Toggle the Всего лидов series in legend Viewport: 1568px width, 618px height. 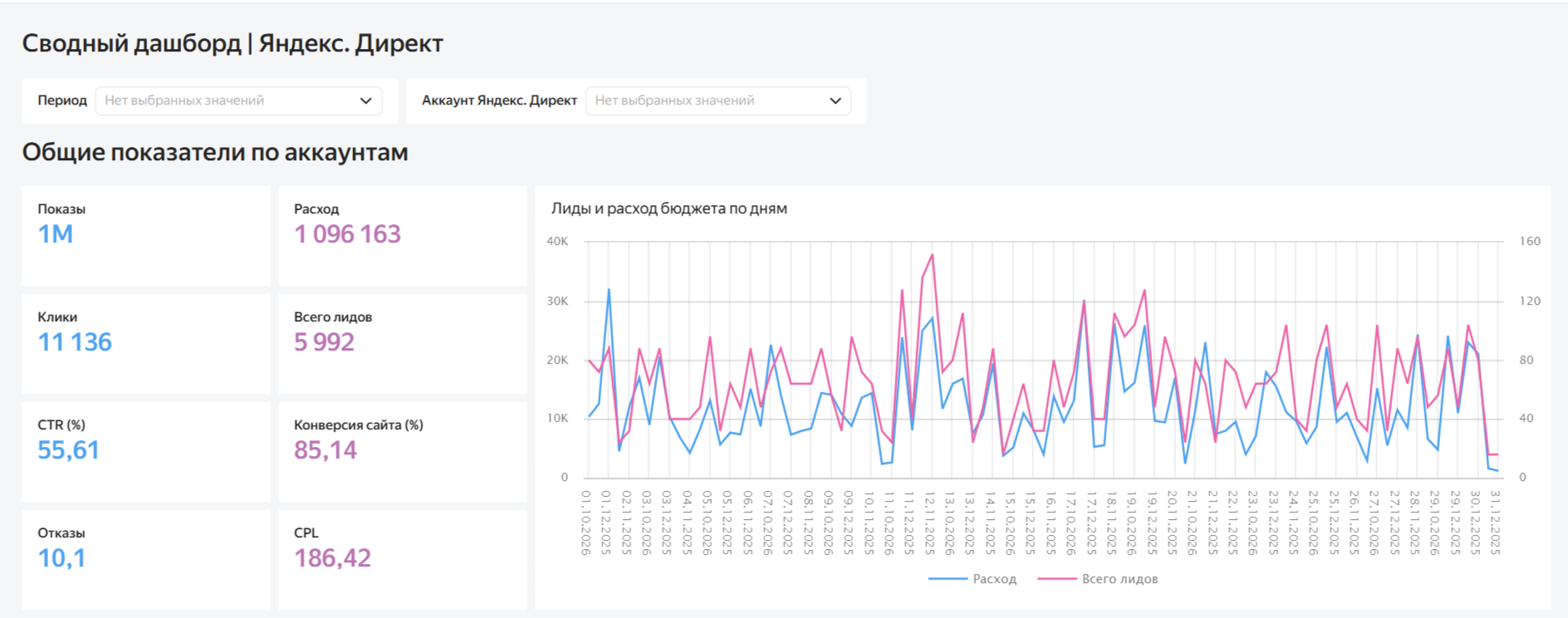(x=1119, y=579)
